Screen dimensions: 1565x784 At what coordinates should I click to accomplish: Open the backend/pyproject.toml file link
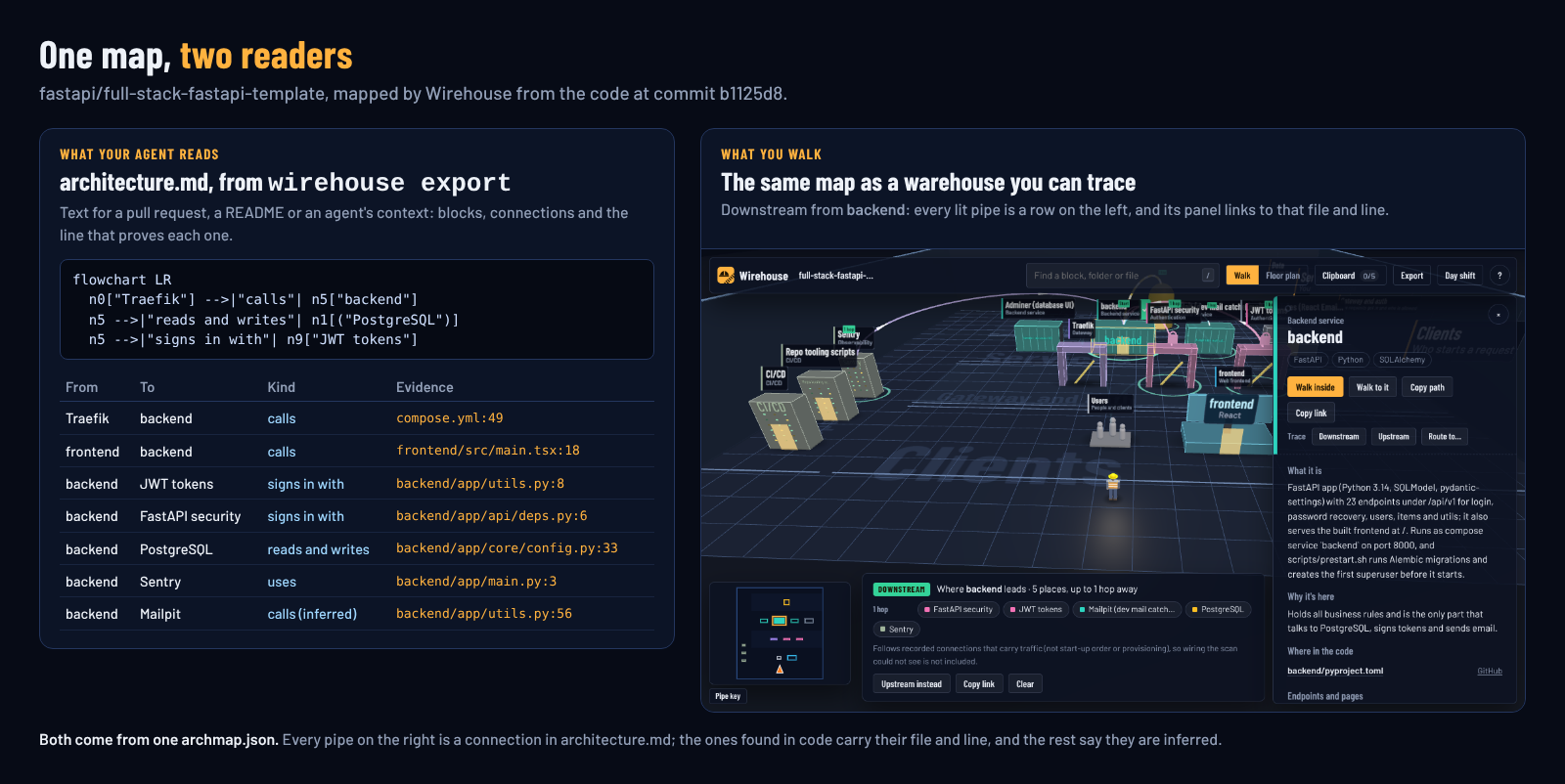pyautogui.click(x=1335, y=671)
